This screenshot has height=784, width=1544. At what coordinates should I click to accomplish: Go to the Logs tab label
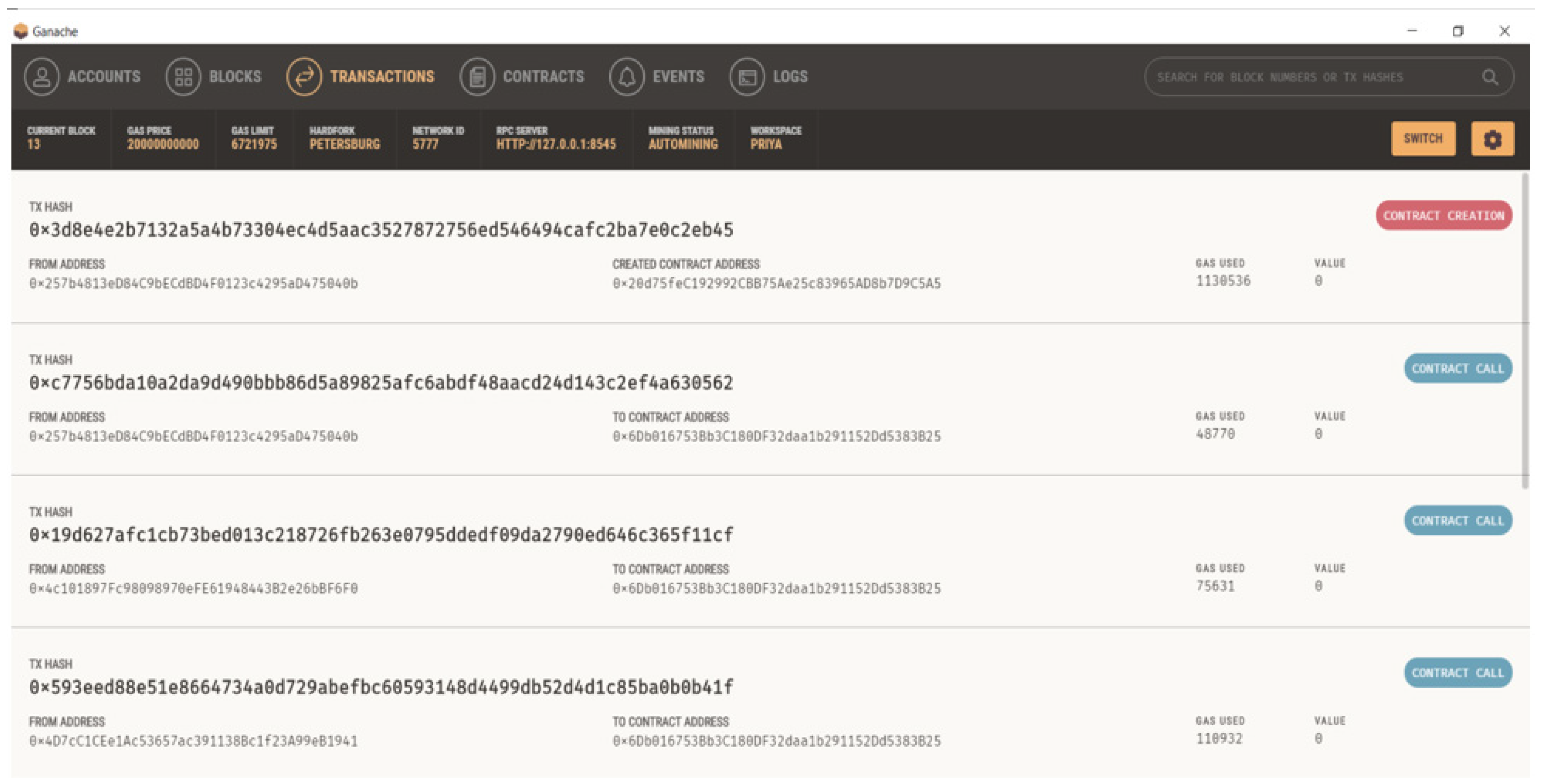point(790,77)
